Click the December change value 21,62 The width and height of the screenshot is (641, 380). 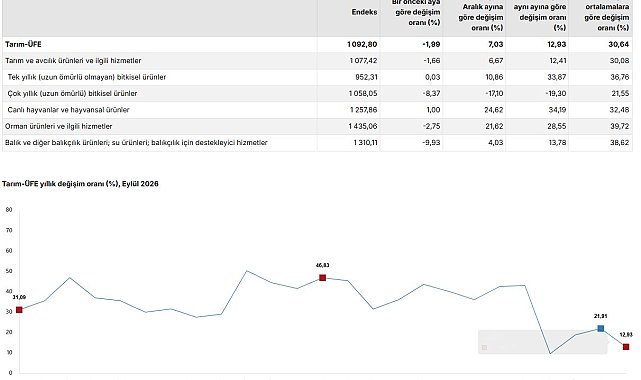[x=494, y=126]
